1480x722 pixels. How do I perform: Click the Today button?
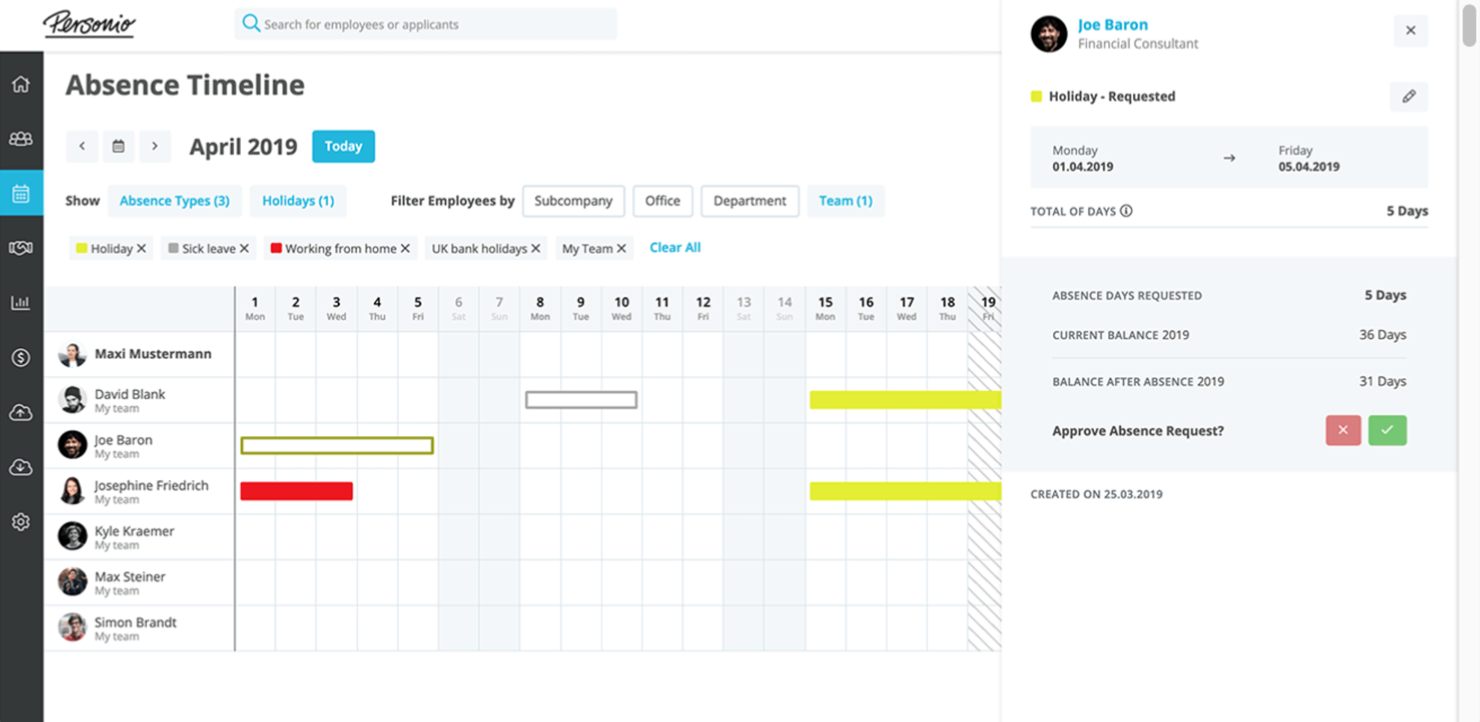click(343, 147)
